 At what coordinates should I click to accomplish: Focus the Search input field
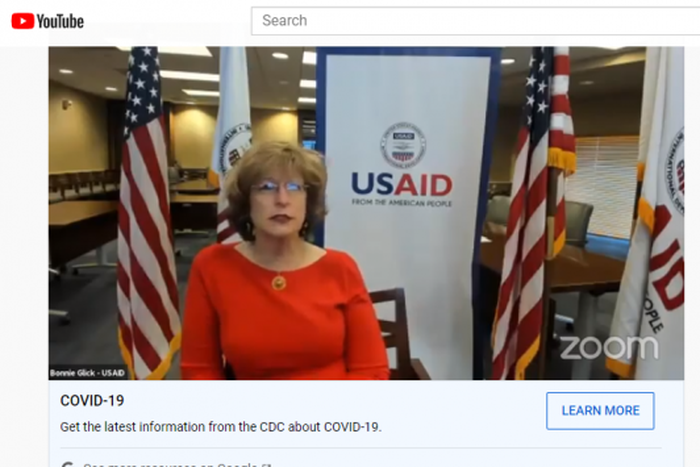point(475,21)
